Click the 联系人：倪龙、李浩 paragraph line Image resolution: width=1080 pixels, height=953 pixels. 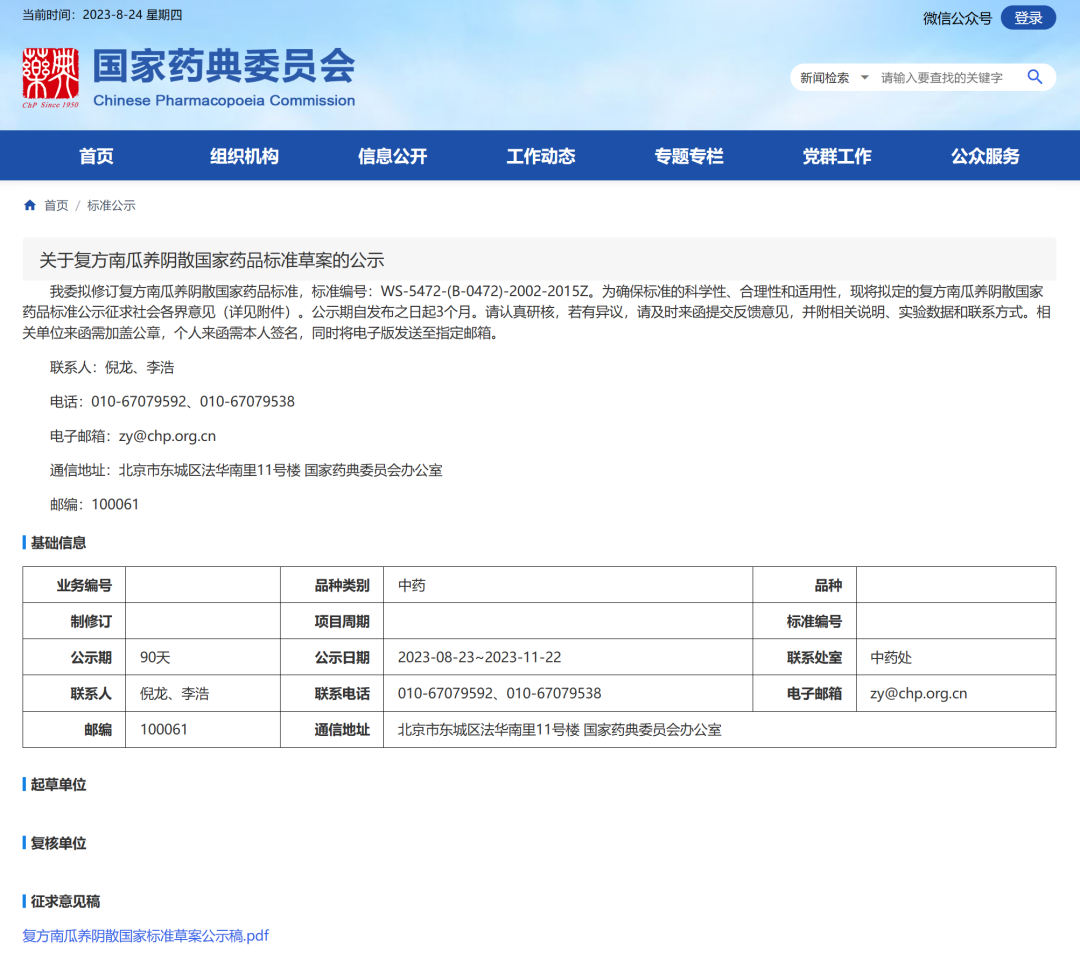pyautogui.click(x=112, y=368)
